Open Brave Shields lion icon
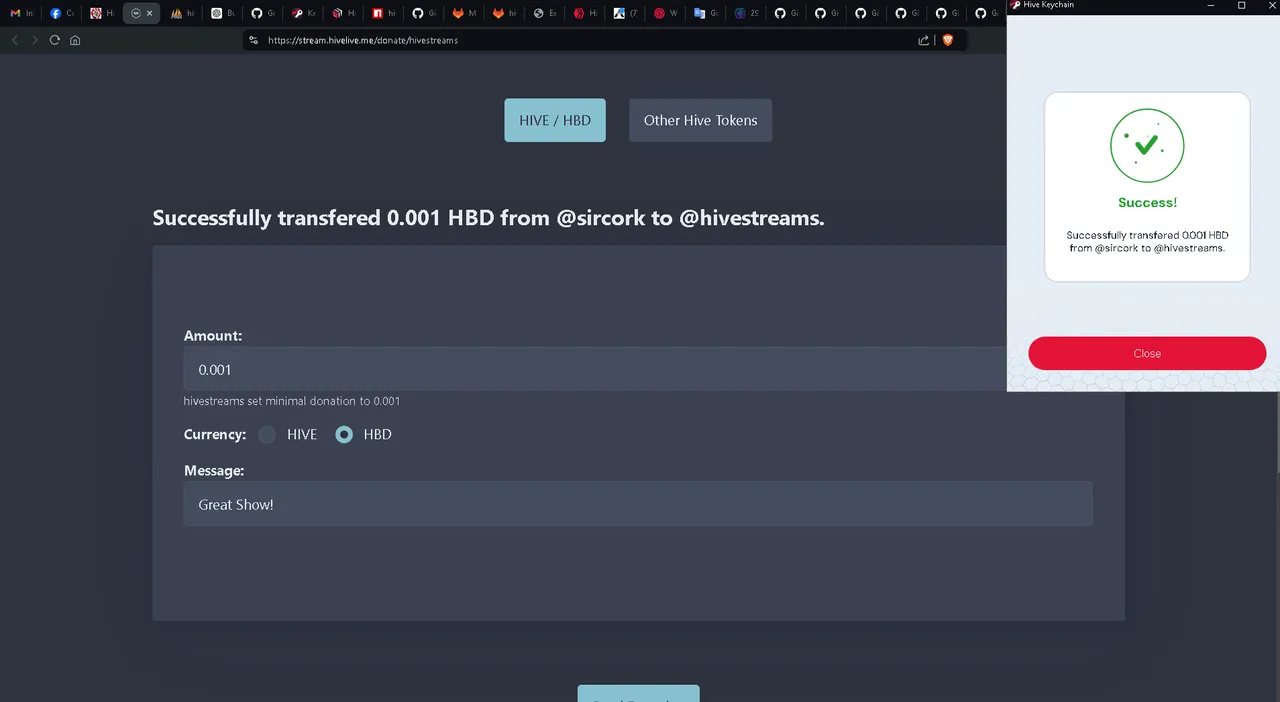Image resolution: width=1280 pixels, height=702 pixels. tap(948, 40)
